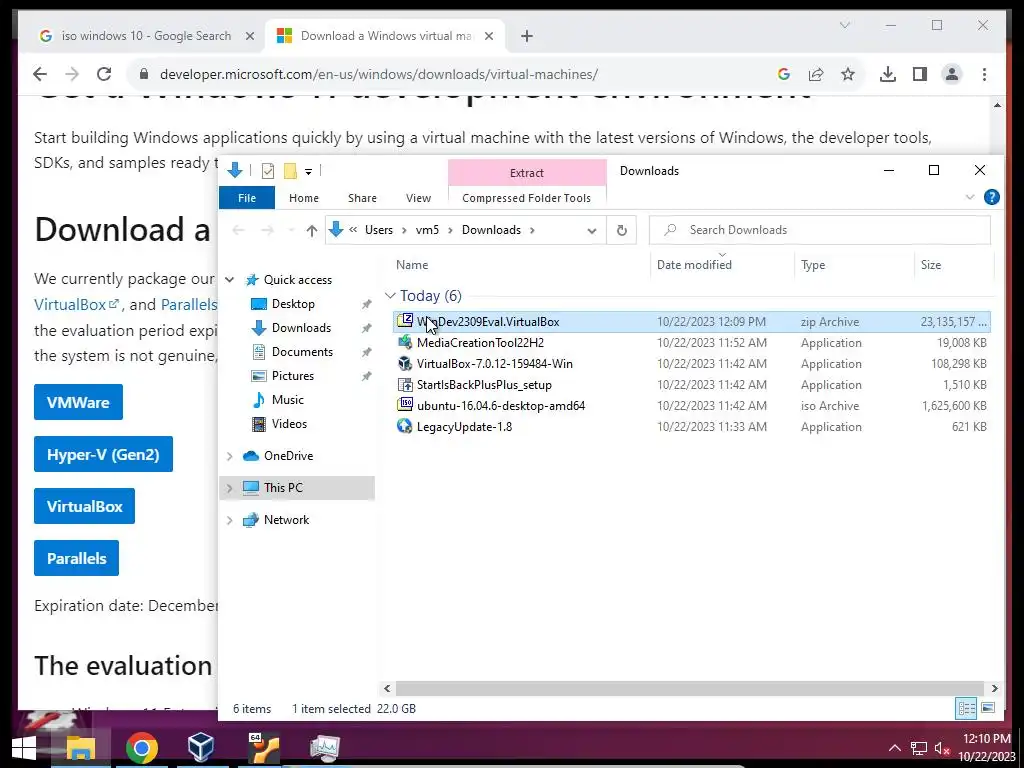1024x768 pixels.
Task: Switch to Large icons view layout
Action: [x=988, y=708]
